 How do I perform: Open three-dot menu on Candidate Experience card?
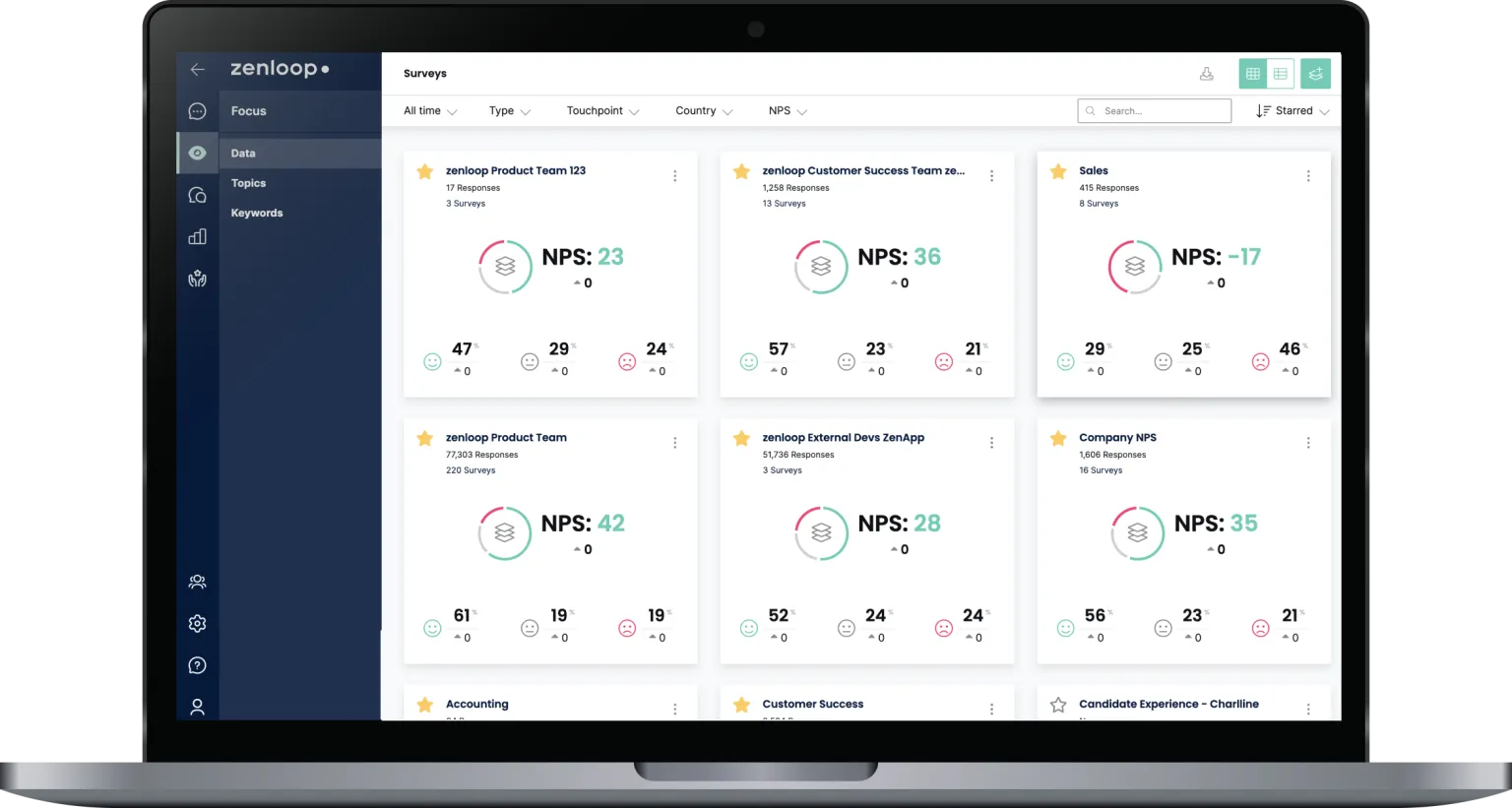click(x=1308, y=710)
